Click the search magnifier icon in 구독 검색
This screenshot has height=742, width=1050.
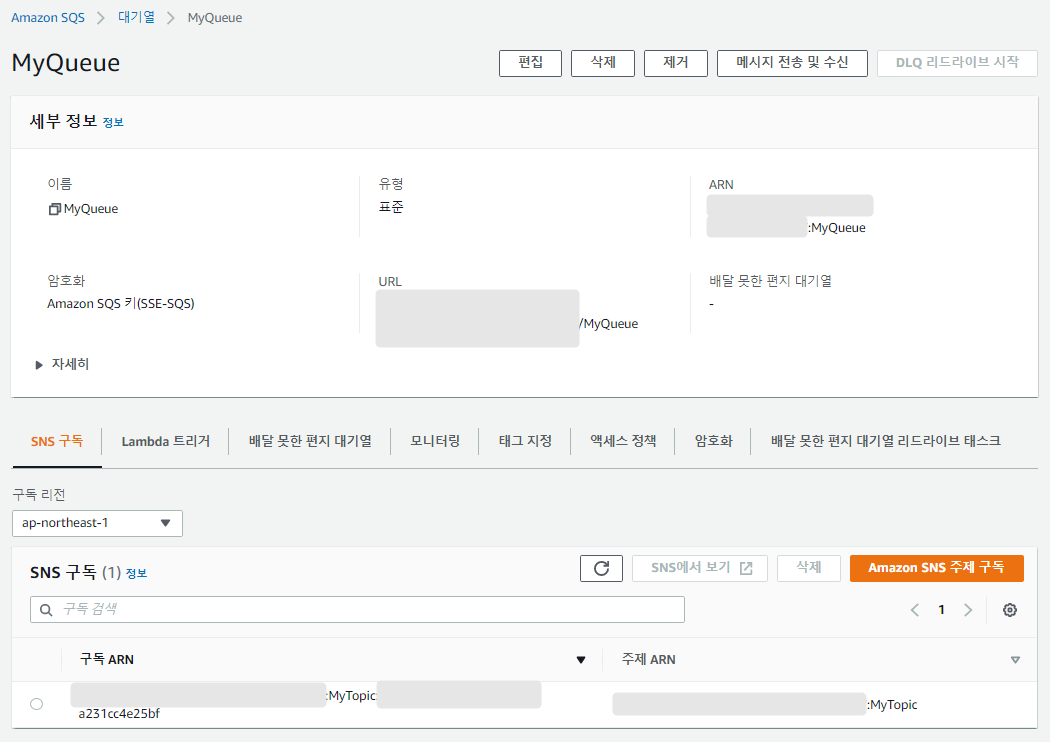click(46, 610)
